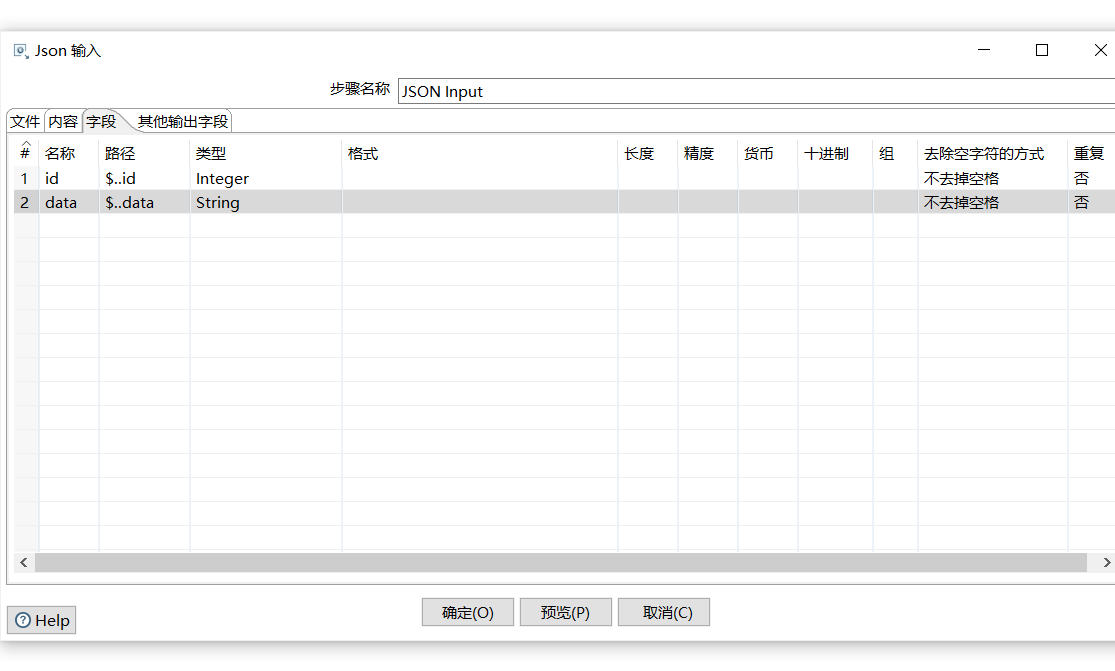Click the 去除空字符的方式 column header

pos(993,153)
